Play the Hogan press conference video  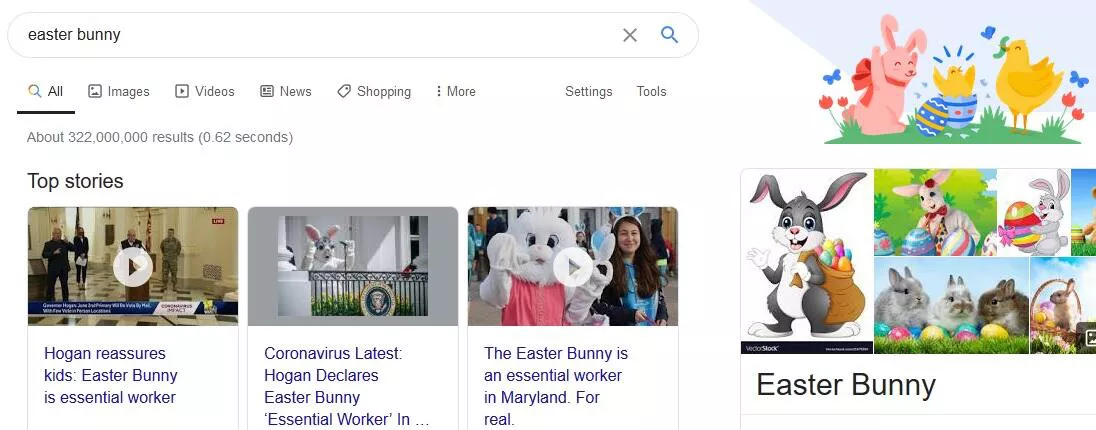click(133, 266)
